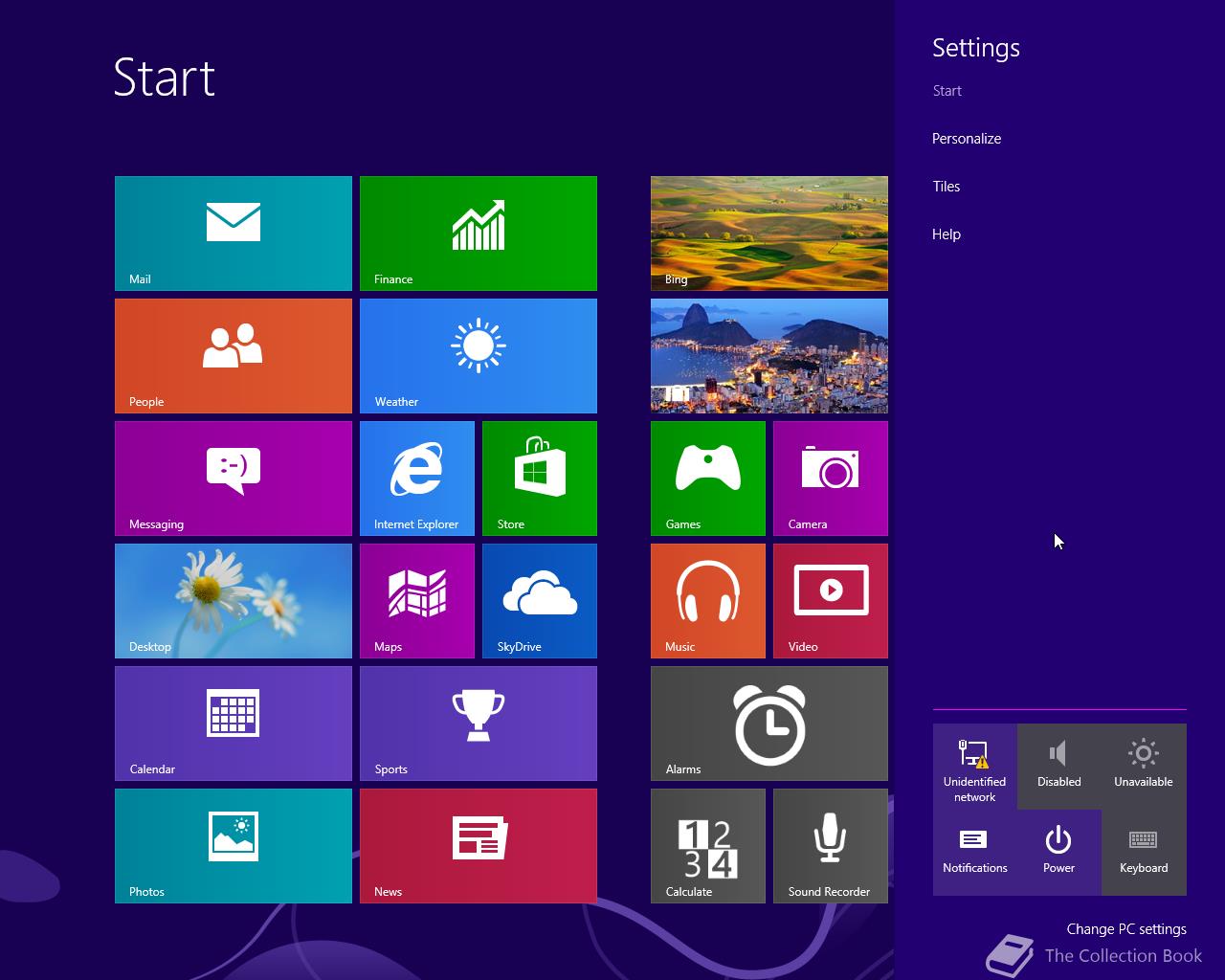This screenshot has width=1225, height=980.
Task: Launch the Calculate tile
Action: (x=708, y=846)
